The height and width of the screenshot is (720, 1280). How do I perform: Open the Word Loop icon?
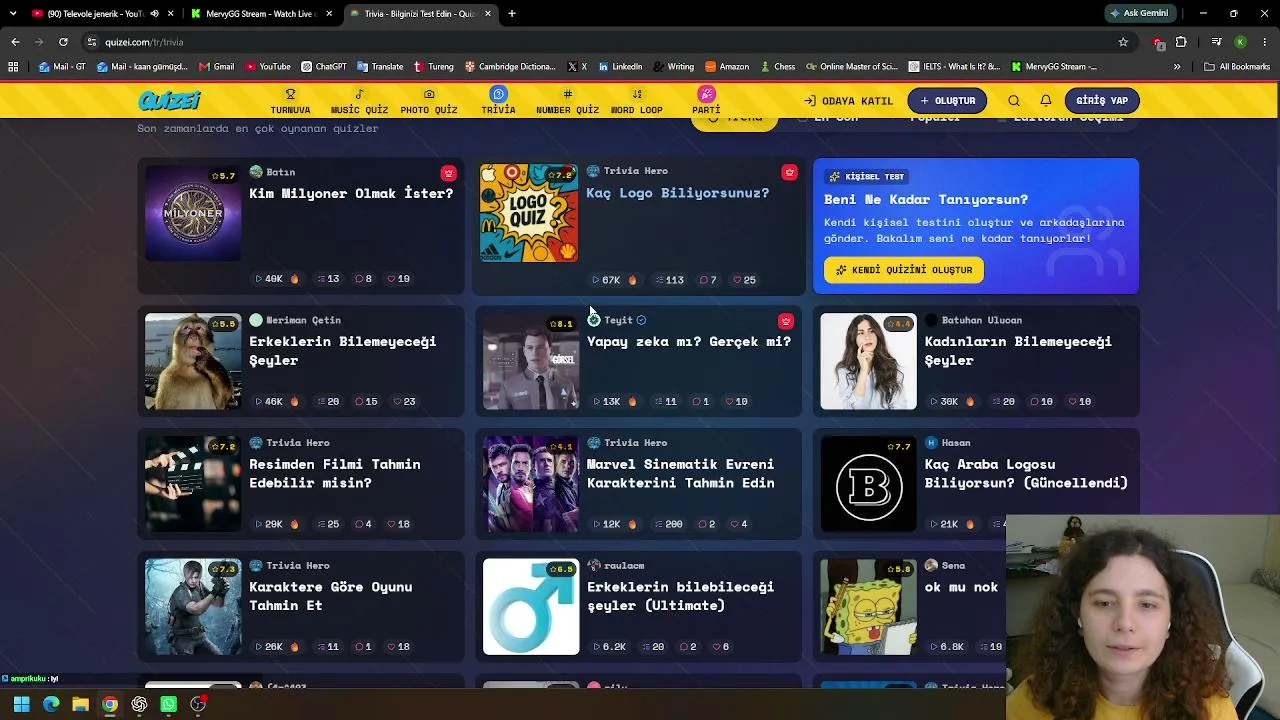coord(637,94)
